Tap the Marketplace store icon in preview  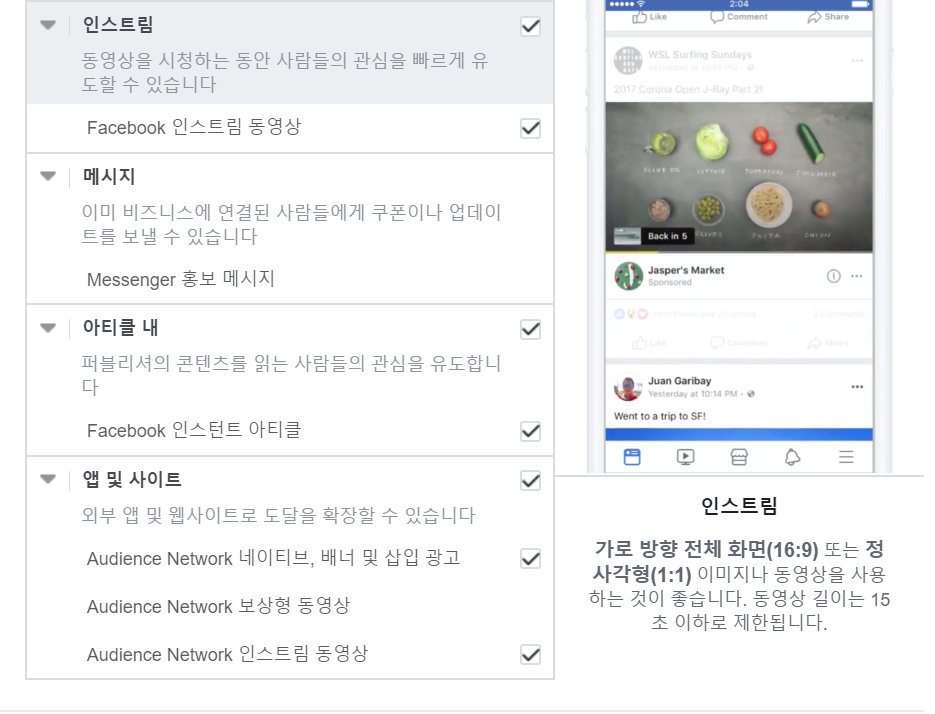739,458
